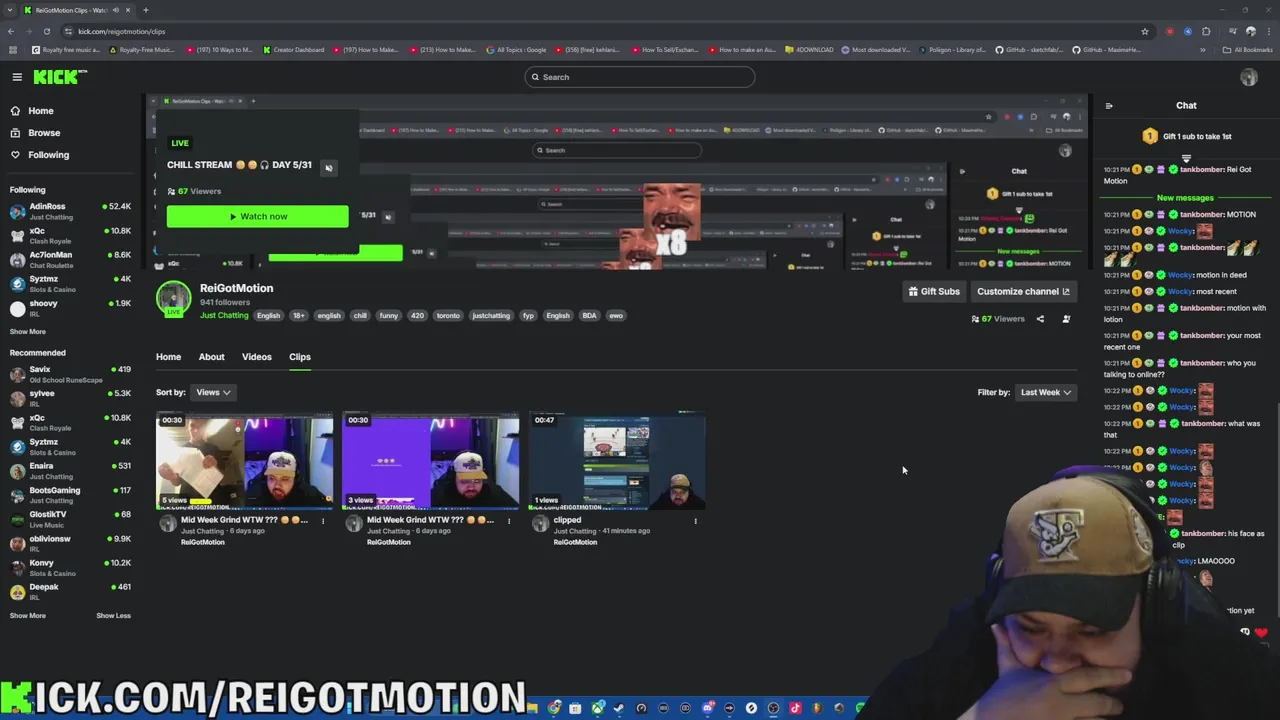Open the 3 views clip thumbnail
This screenshot has width=1280, height=720.
[x=430, y=462]
